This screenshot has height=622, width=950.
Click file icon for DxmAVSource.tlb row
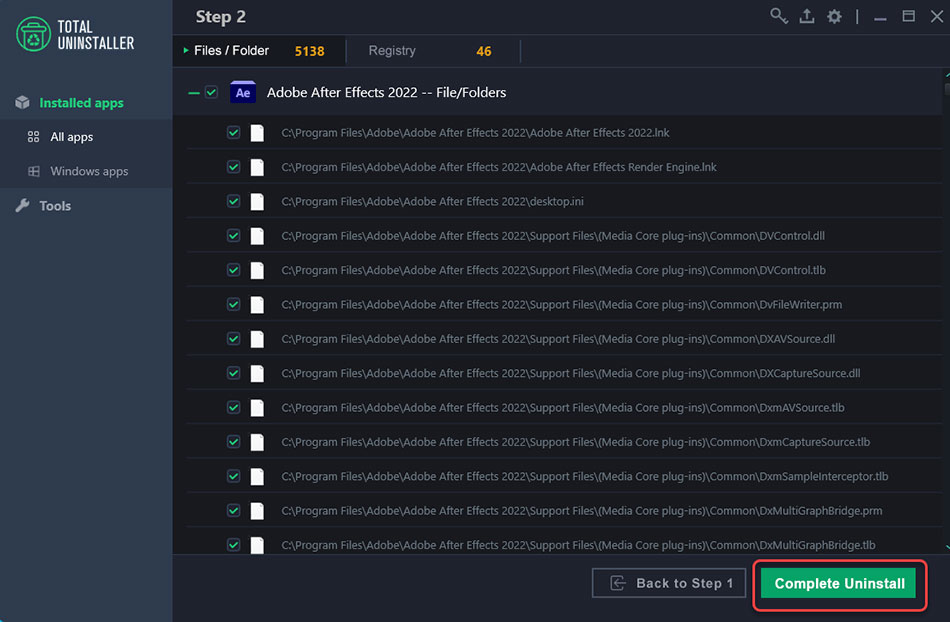click(257, 408)
